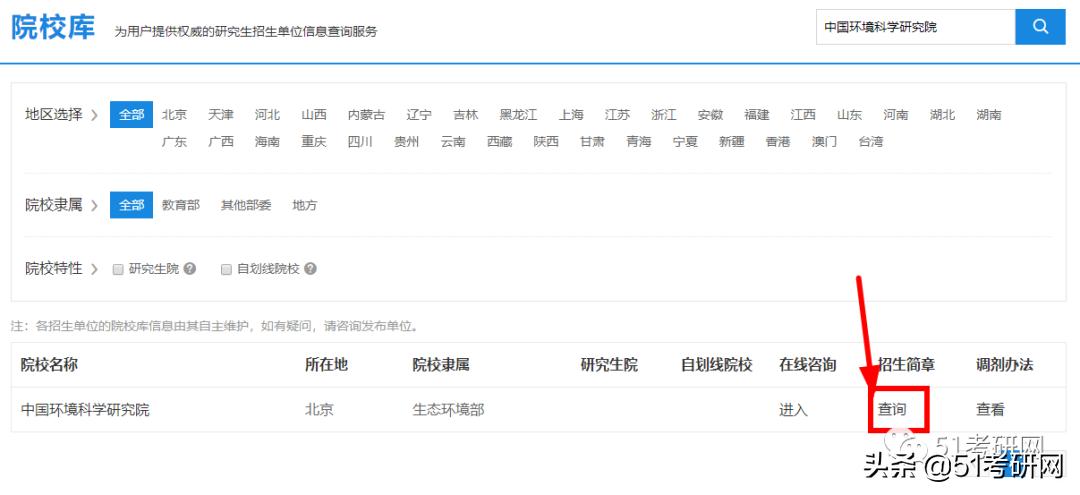Click 查询 under 招生简章 column
The width and height of the screenshot is (1080, 495).
tap(892, 410)
